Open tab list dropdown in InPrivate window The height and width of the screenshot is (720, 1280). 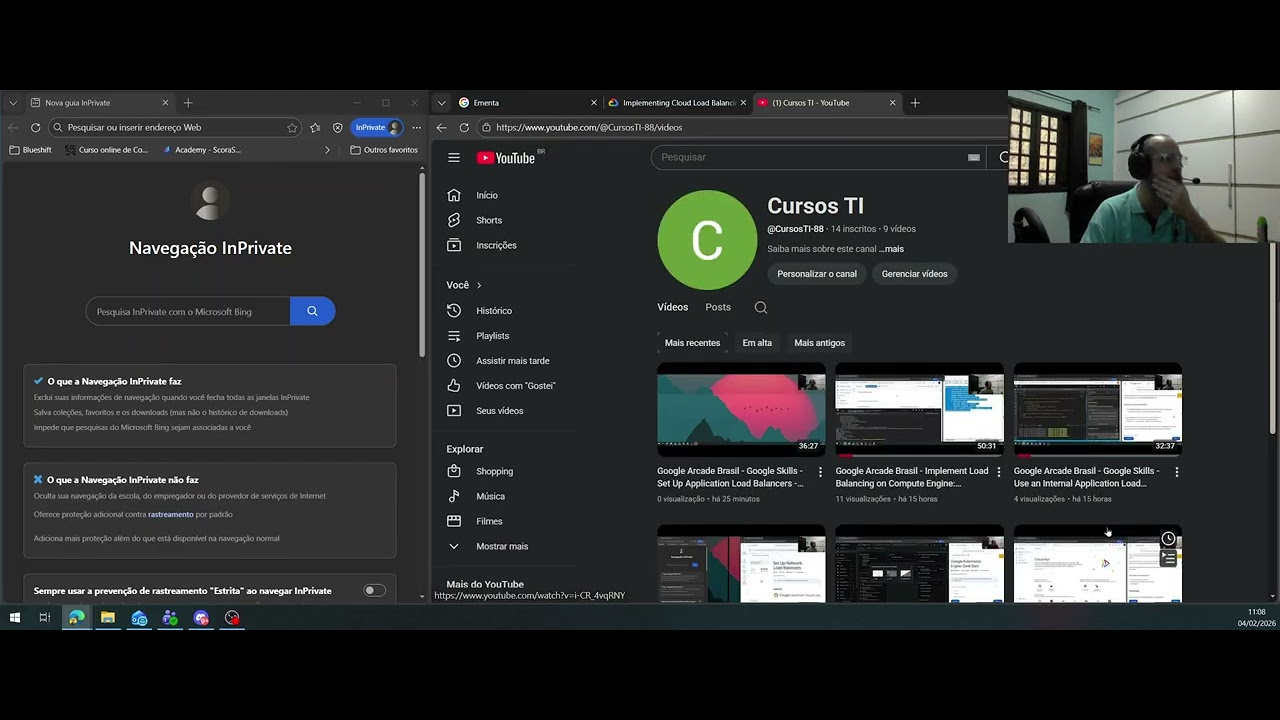coord(13,103)
